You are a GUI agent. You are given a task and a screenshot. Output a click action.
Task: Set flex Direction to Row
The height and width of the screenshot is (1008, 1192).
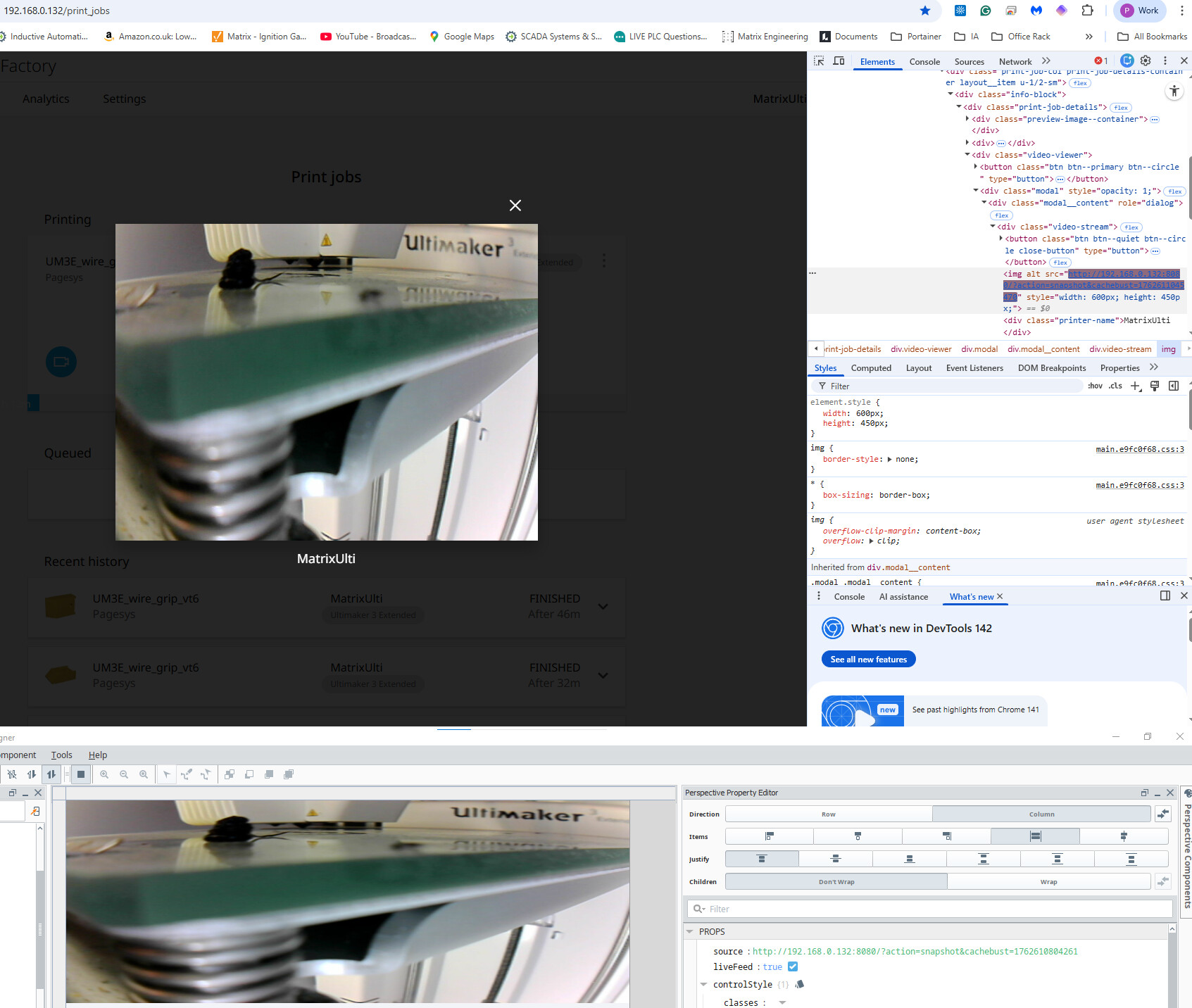point(828,814)
